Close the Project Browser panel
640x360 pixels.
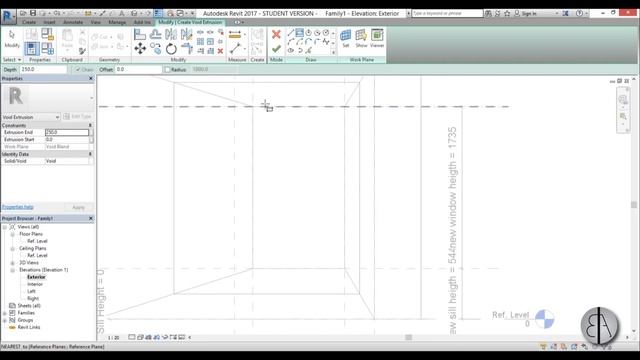[x=91, y=218]
